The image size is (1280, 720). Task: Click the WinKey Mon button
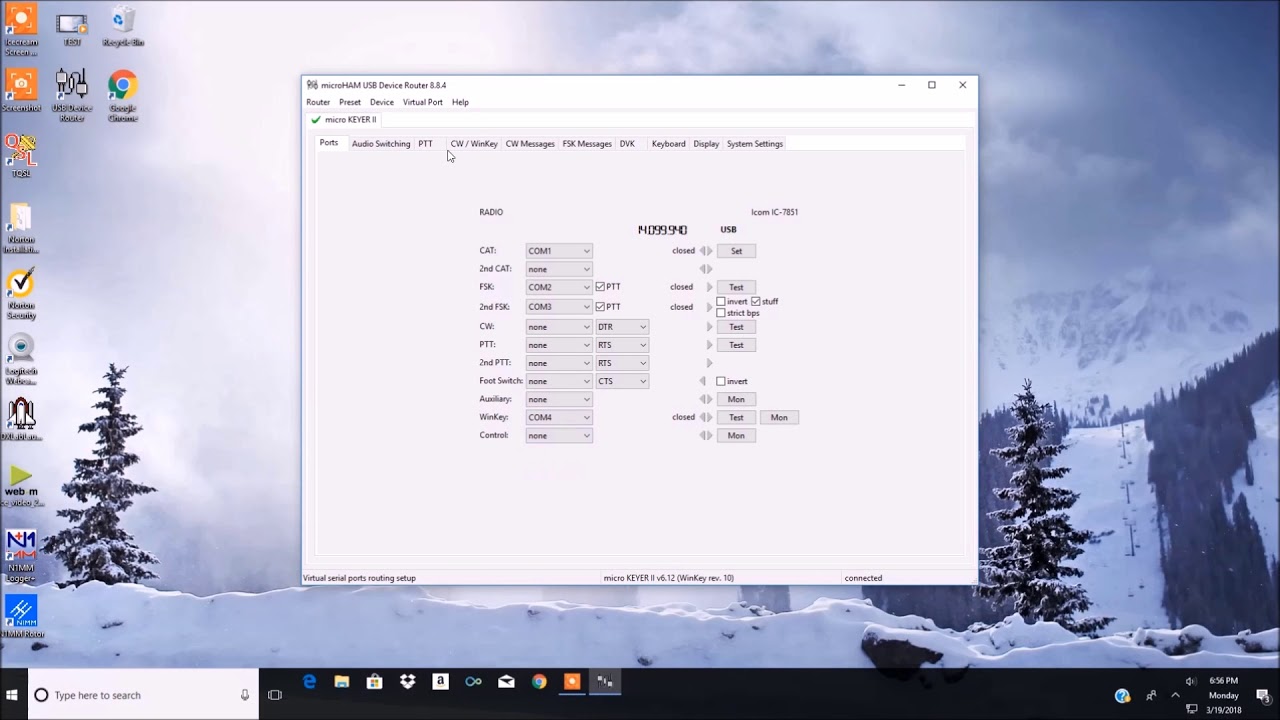779,417
